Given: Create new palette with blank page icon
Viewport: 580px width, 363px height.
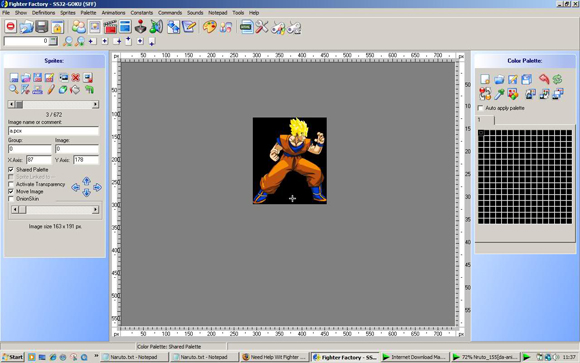Looking at the screenshot, I should point(485,79).
